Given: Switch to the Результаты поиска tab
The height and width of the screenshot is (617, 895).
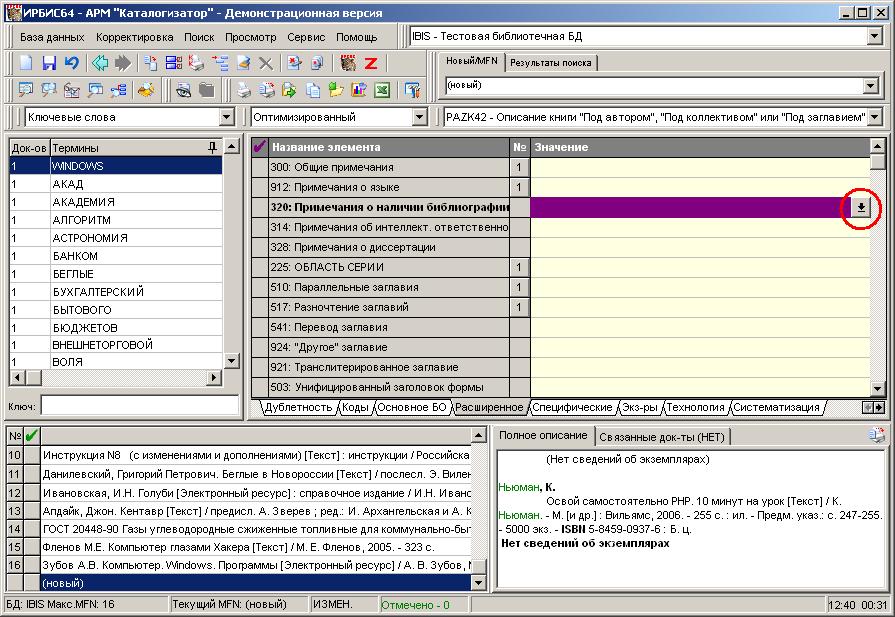Looking at the screenshot, I should [x=551, y=63].
